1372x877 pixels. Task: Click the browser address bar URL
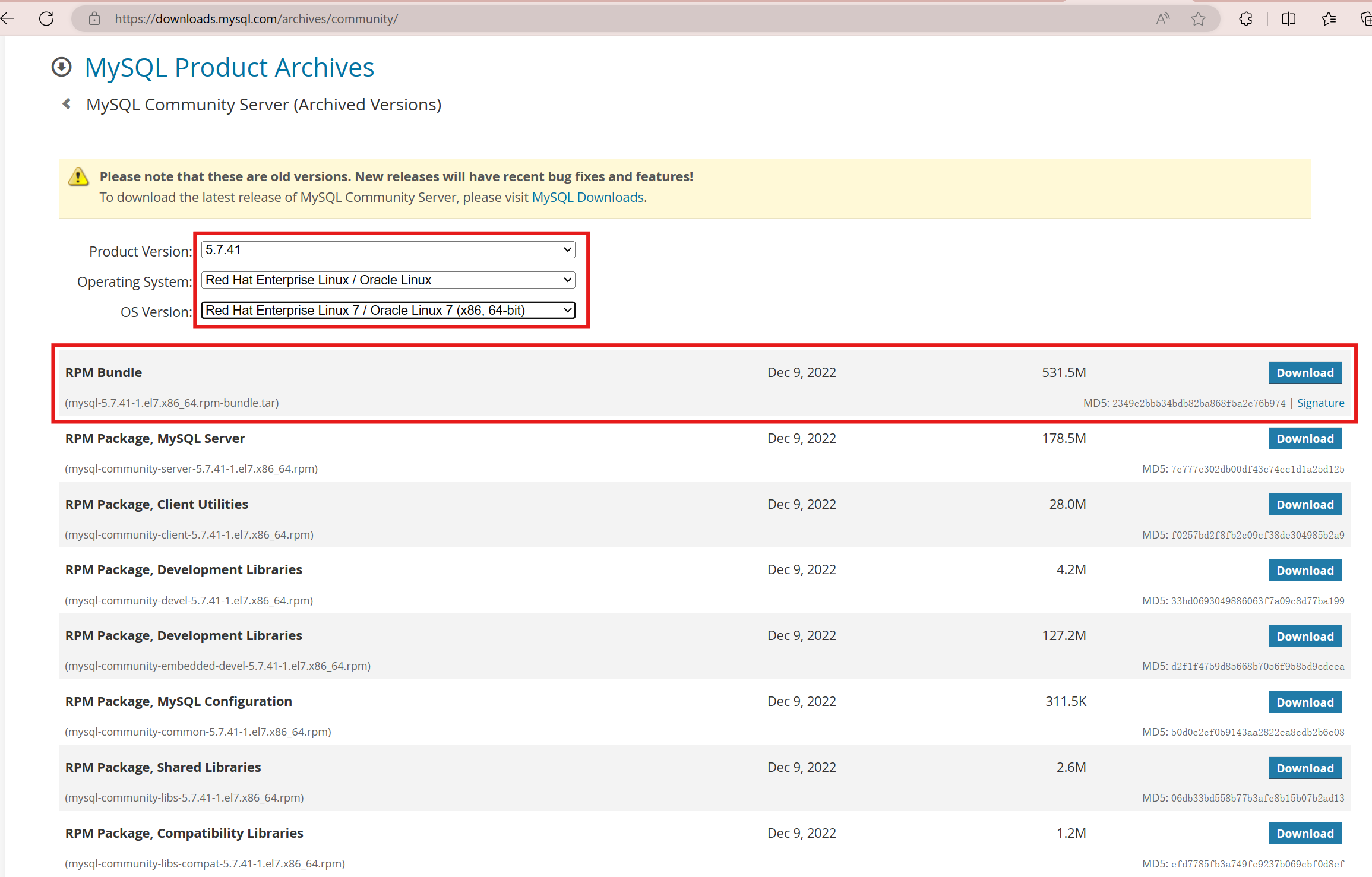click(257, 19)
